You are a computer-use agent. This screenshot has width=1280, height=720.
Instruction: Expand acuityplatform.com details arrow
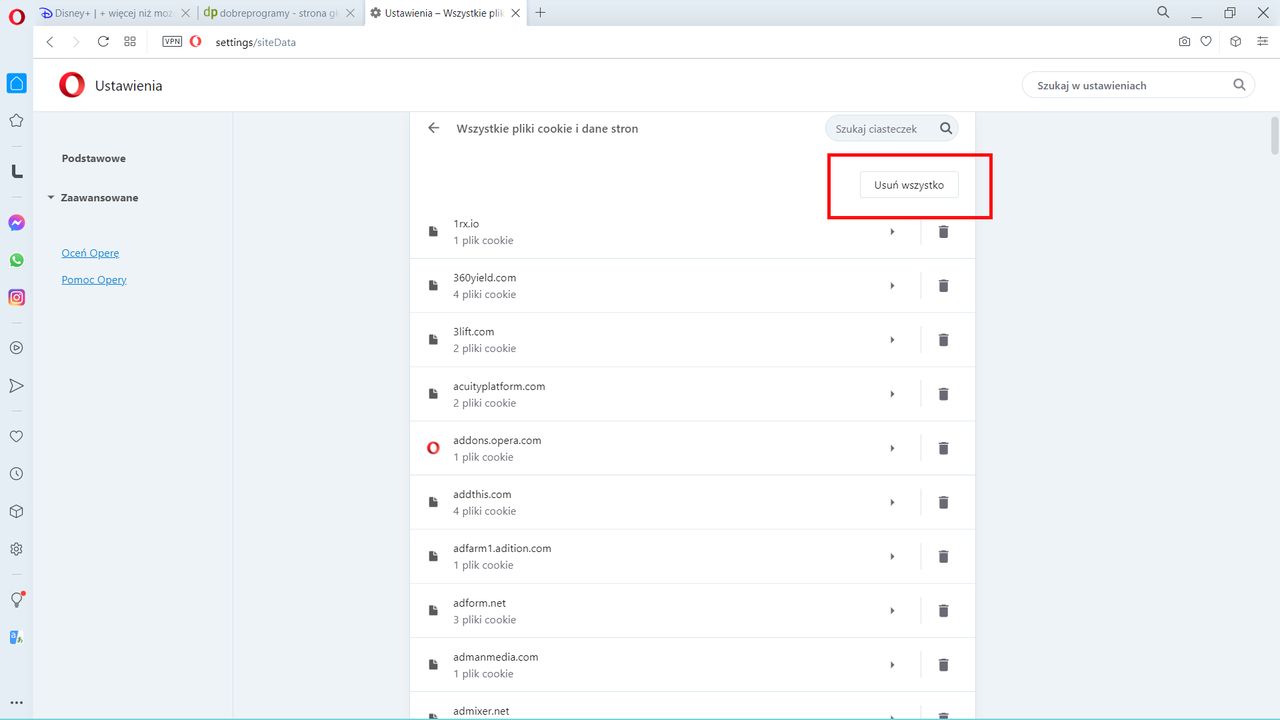tap(892, 394)
